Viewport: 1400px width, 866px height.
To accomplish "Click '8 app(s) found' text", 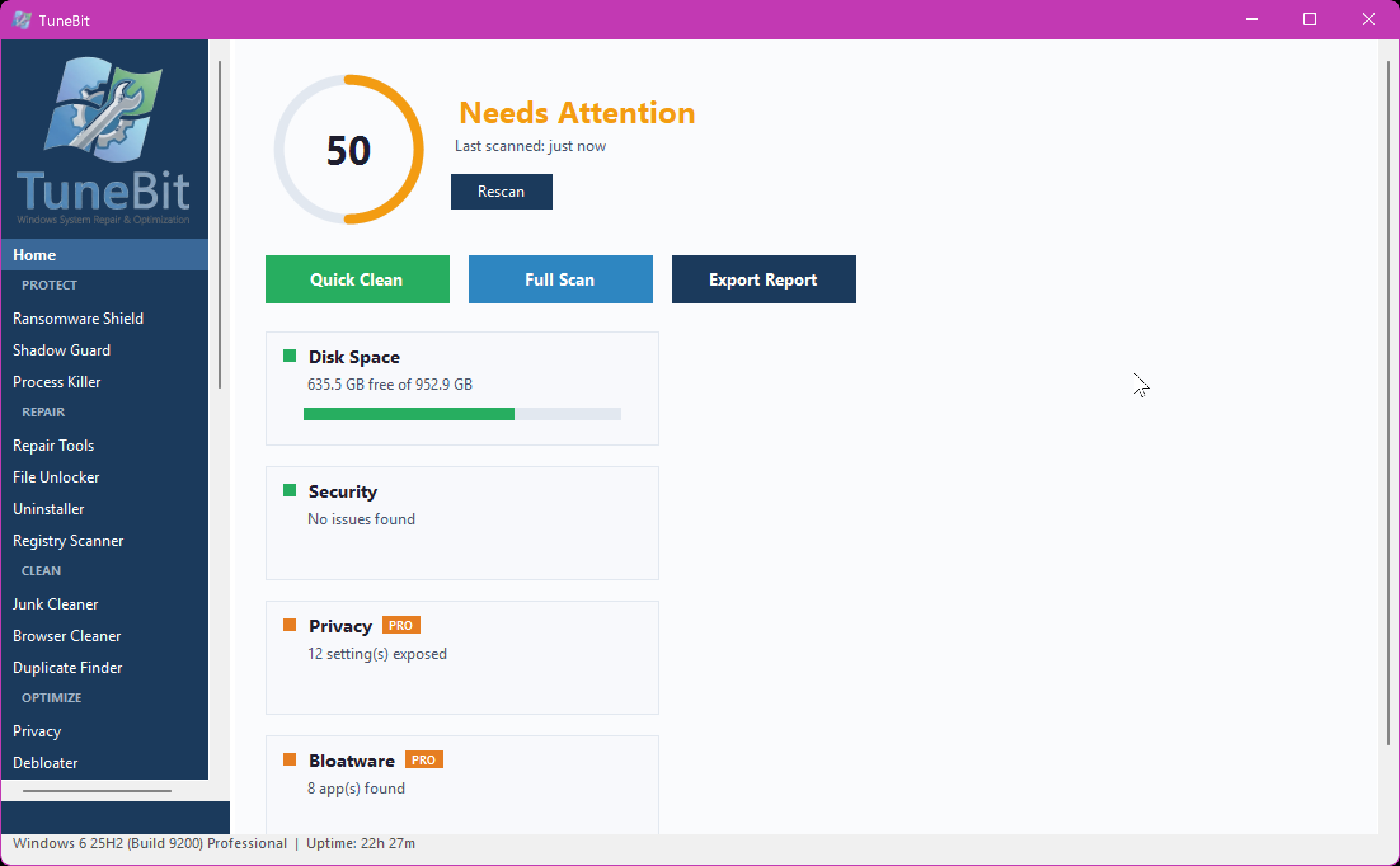I will pos(356,789).
